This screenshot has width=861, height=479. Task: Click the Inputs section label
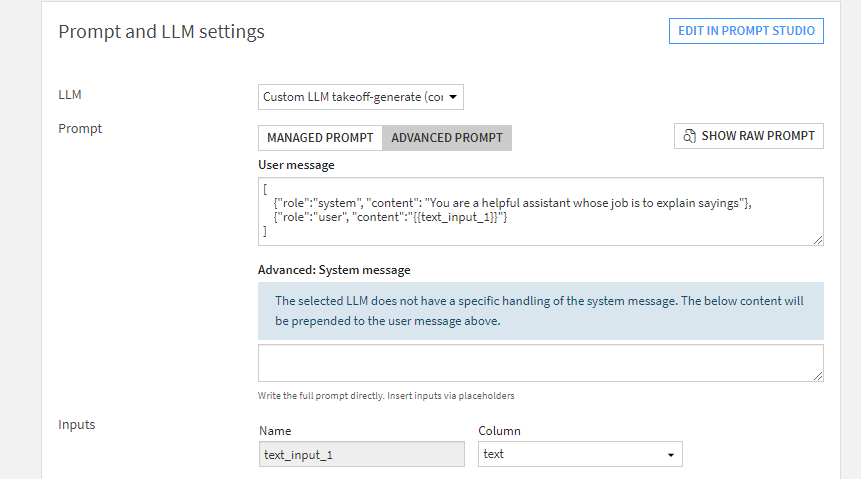(77, 425)
